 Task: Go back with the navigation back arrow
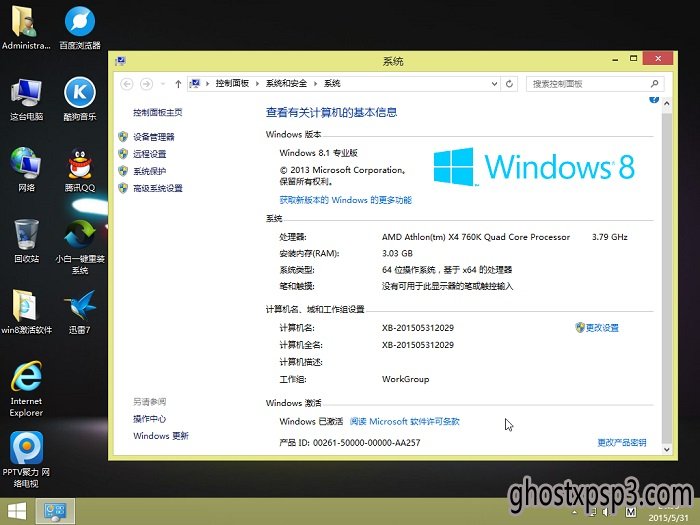coord(127,83)
